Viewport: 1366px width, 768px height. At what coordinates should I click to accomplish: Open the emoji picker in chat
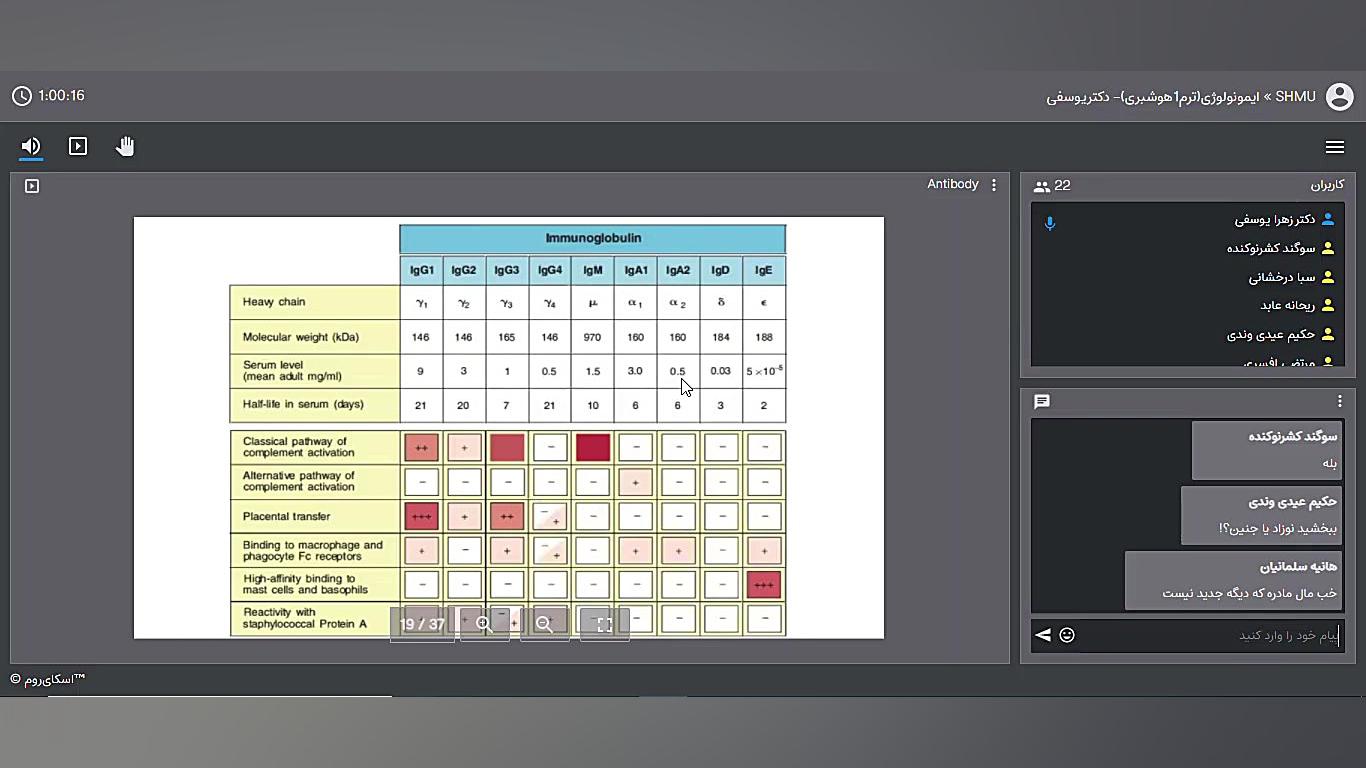coord(1067,635)
